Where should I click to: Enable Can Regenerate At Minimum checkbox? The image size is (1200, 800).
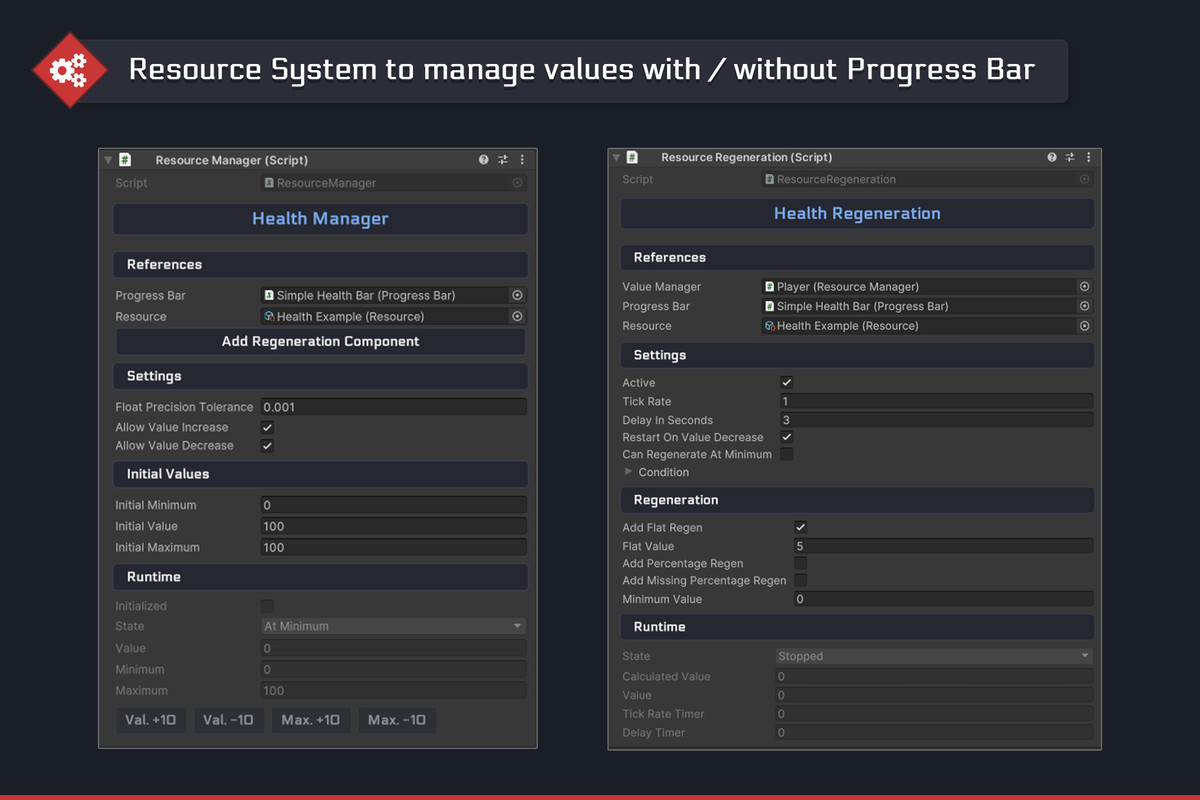coord(787,455)
